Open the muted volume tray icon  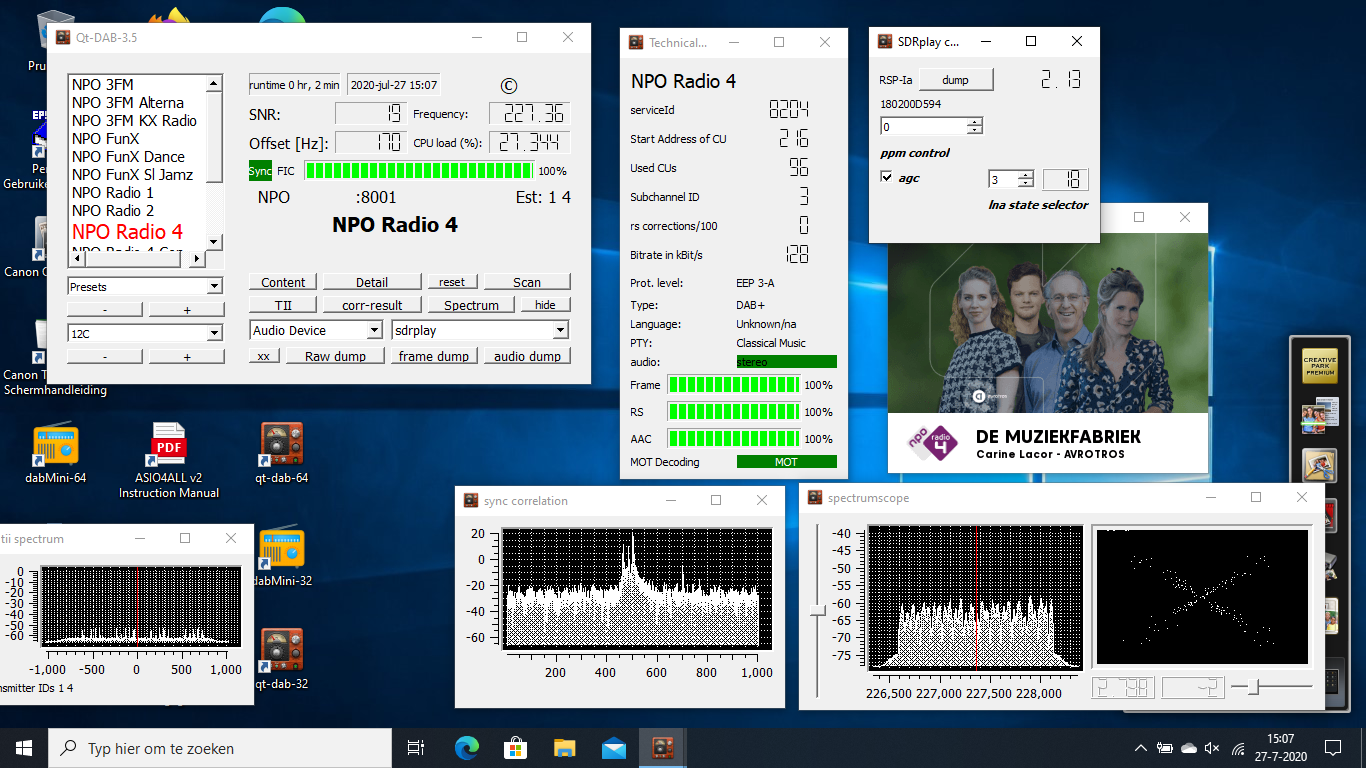(x=1213, y=748)
